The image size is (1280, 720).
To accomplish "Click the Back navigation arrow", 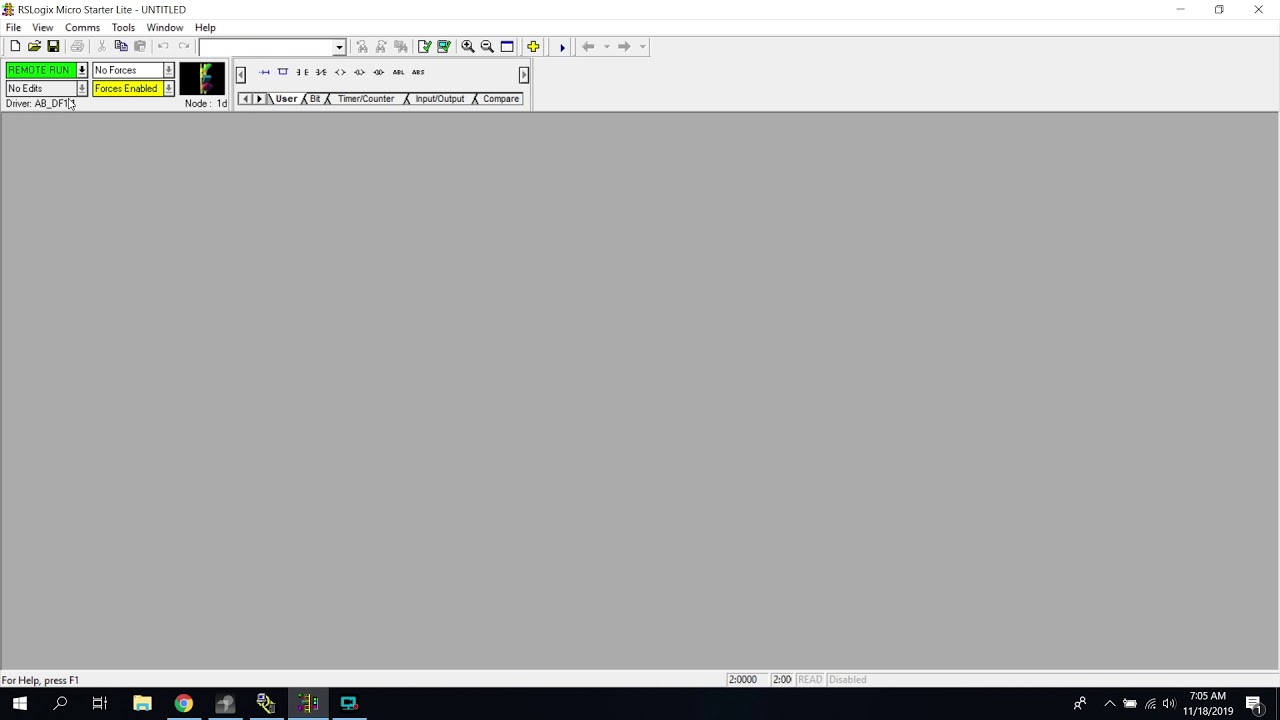I will [589, 46].
